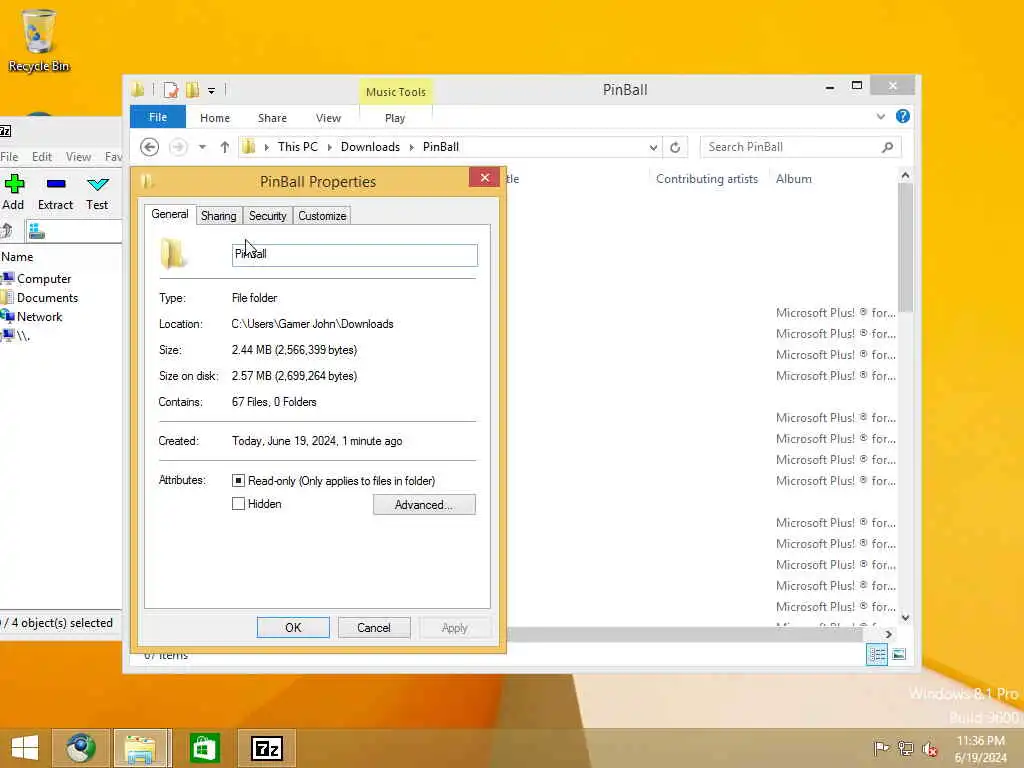
Task: Select Network in the 7-Zip list
Action: pos(39,317)
